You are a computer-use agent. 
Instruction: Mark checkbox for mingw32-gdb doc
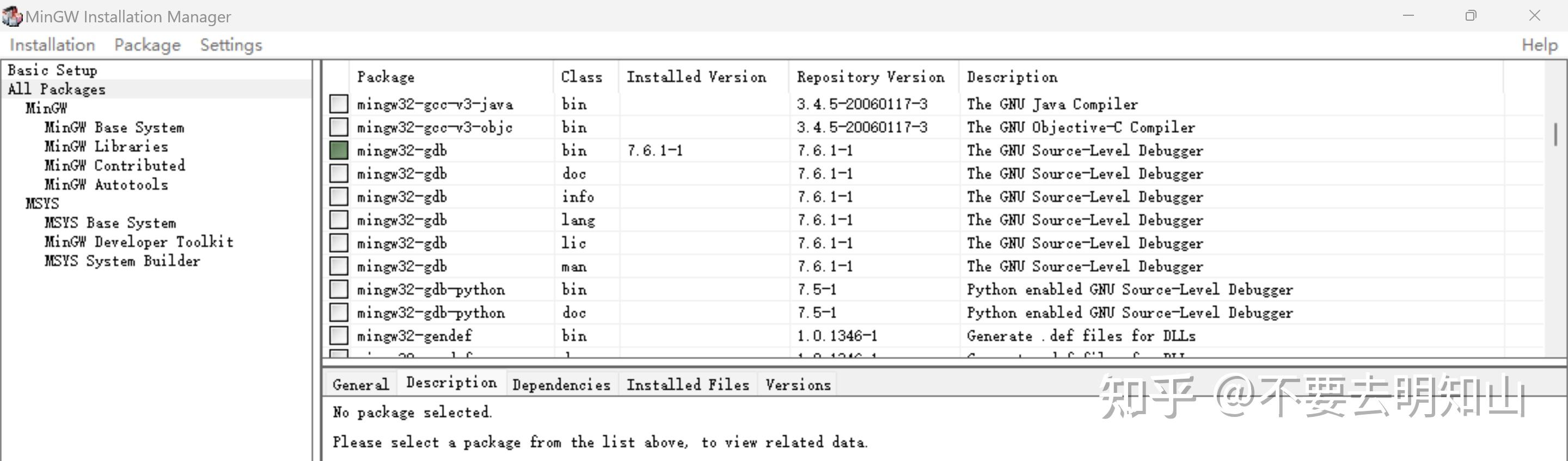point(339,173)
